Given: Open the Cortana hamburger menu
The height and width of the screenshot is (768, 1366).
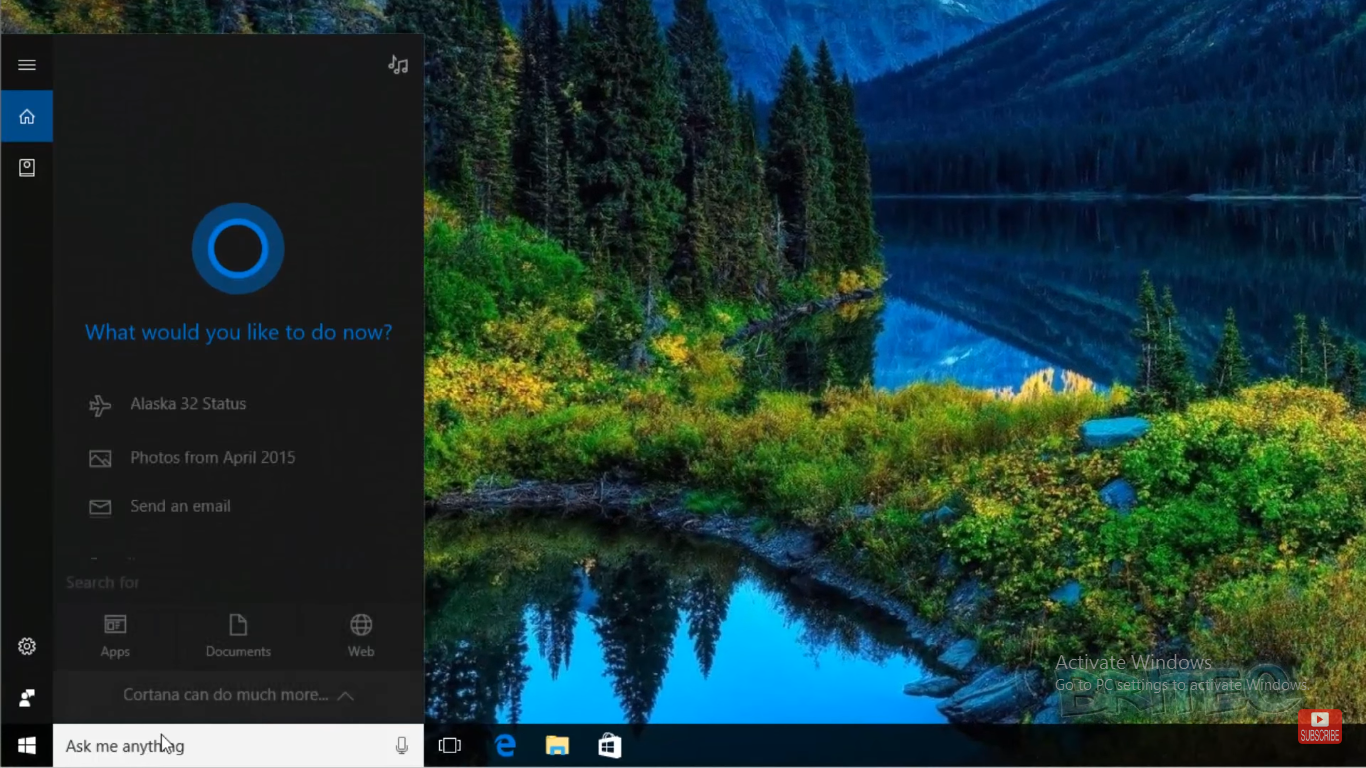Looking at the screenshot, I should (27, 65).
